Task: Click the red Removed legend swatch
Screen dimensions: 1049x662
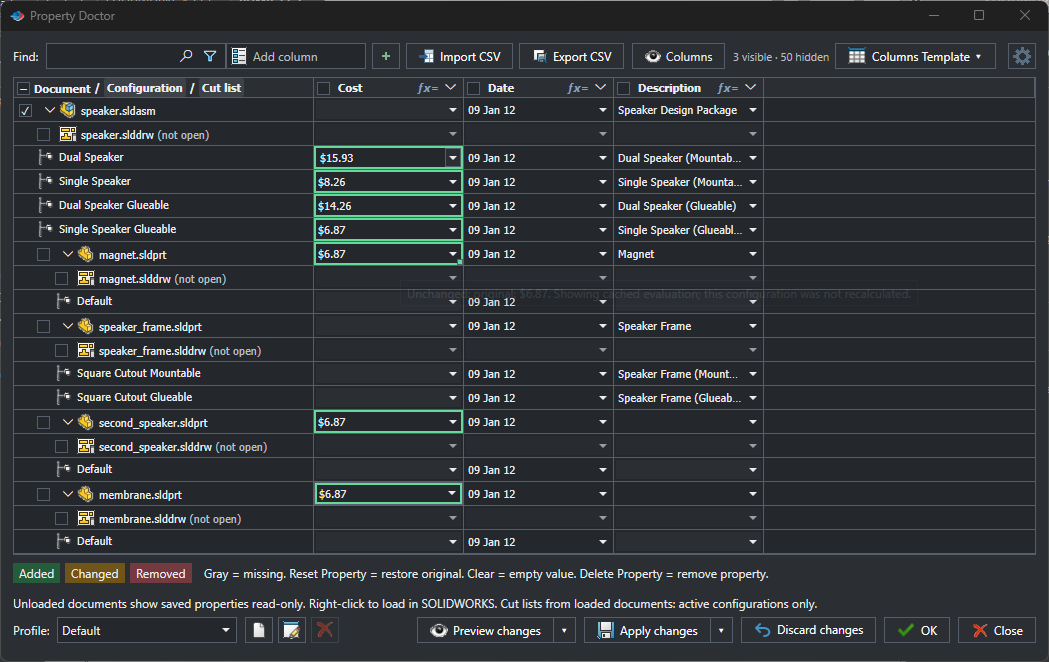Action: point(161,574)
